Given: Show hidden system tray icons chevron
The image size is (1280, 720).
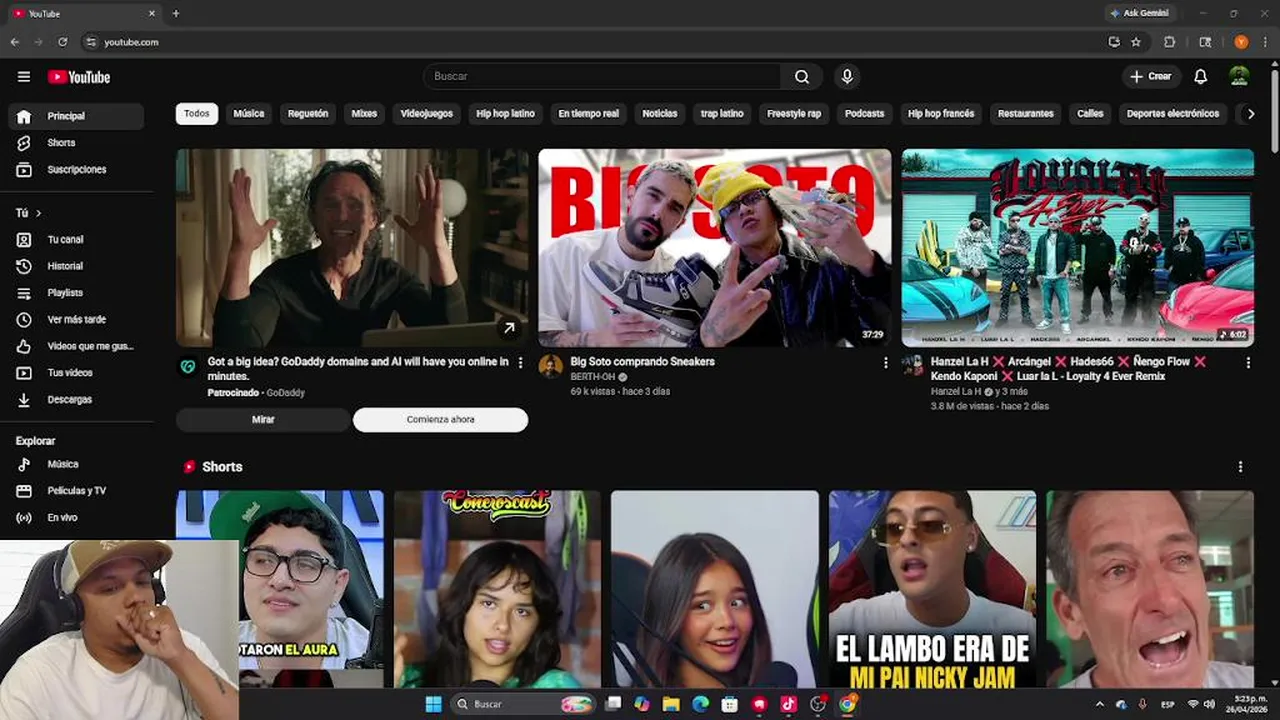Looking at the screenshot, I should [x=1100, y=704].
